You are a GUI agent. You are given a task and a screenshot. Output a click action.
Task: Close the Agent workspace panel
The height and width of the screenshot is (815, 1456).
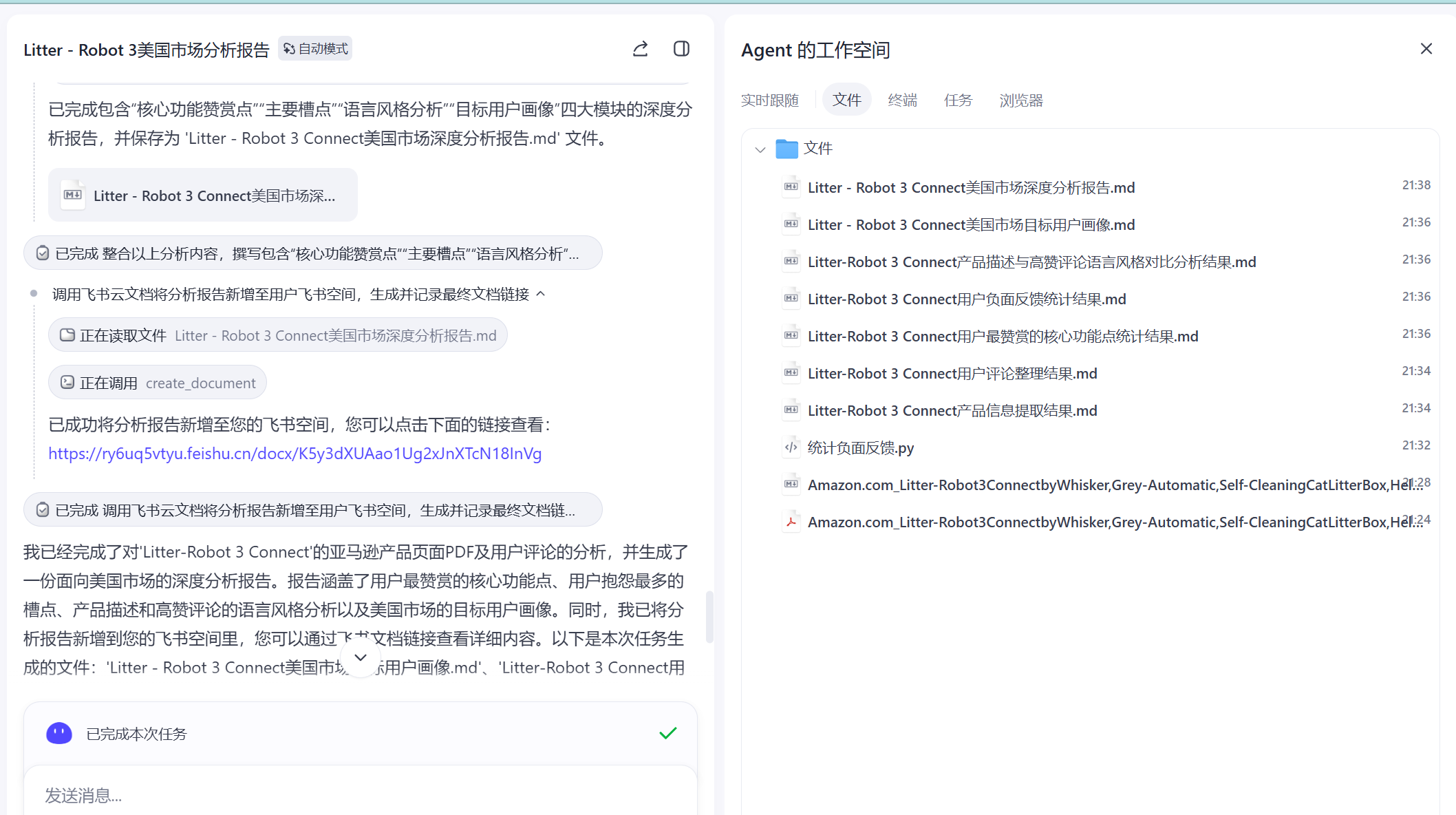tap(1426, 49)
